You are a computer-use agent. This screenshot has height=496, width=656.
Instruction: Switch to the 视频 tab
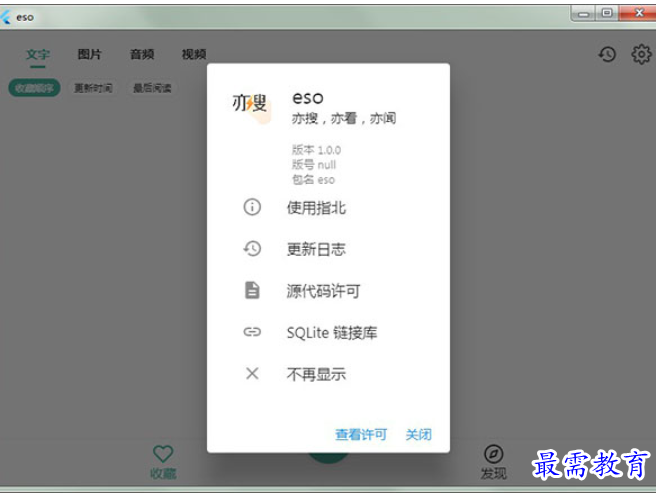194,54
